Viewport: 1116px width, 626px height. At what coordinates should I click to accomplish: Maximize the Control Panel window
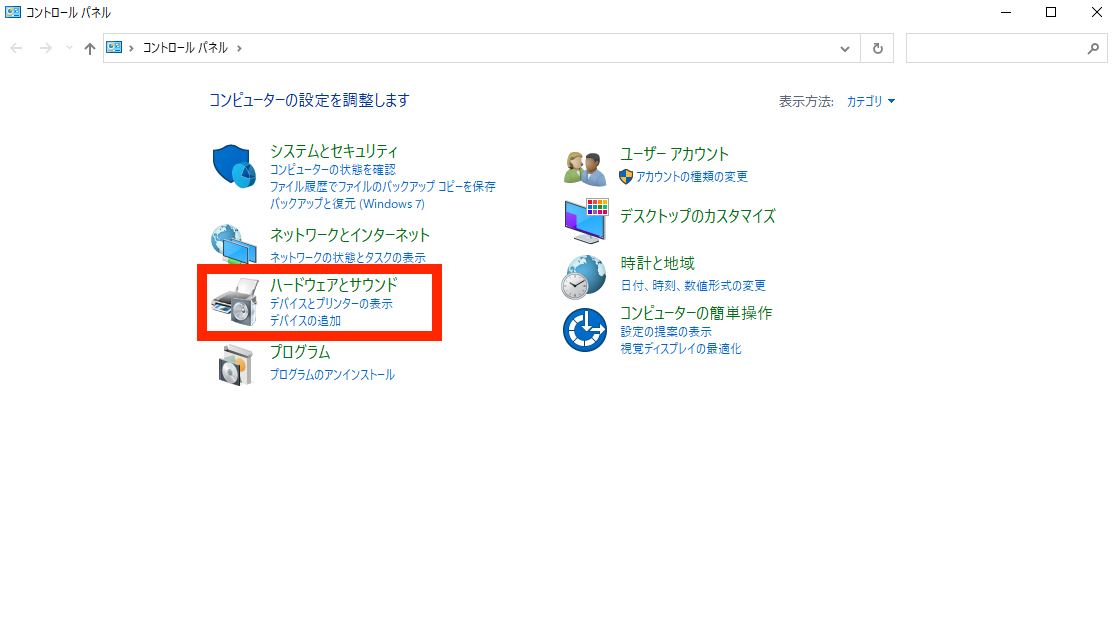1051,12
